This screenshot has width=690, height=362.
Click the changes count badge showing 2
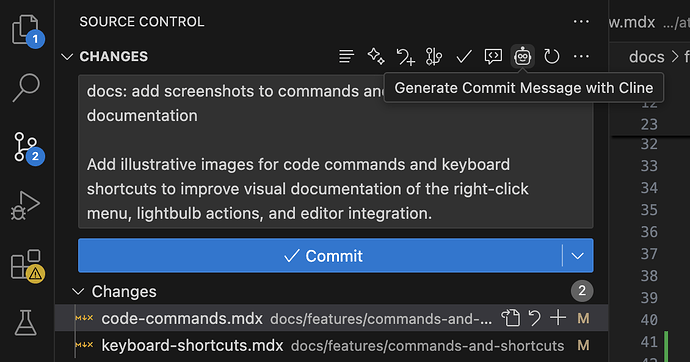582,291
